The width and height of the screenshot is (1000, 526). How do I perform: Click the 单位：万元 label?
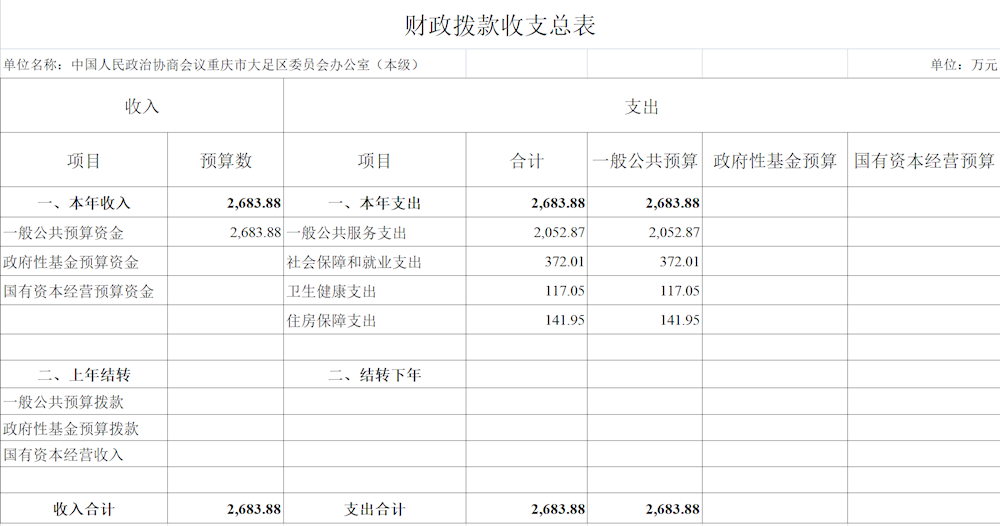click(x=963, y=65)
